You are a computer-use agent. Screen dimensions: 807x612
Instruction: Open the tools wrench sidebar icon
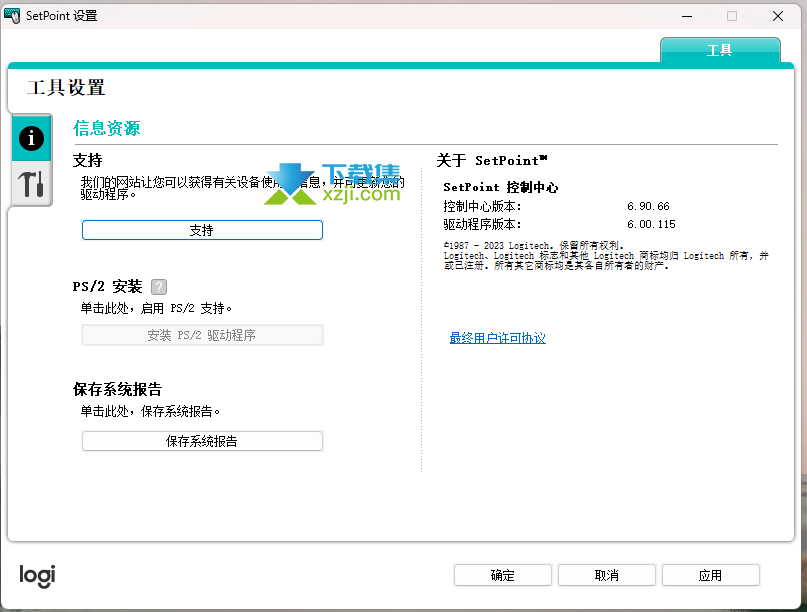coord(31,184)
